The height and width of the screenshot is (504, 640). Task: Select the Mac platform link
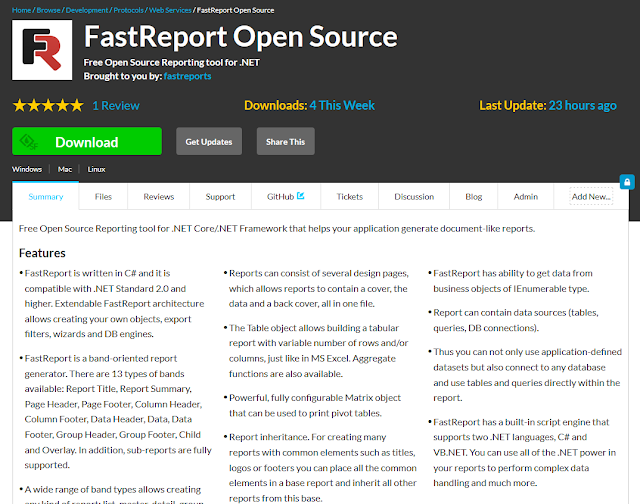[65, 169]
